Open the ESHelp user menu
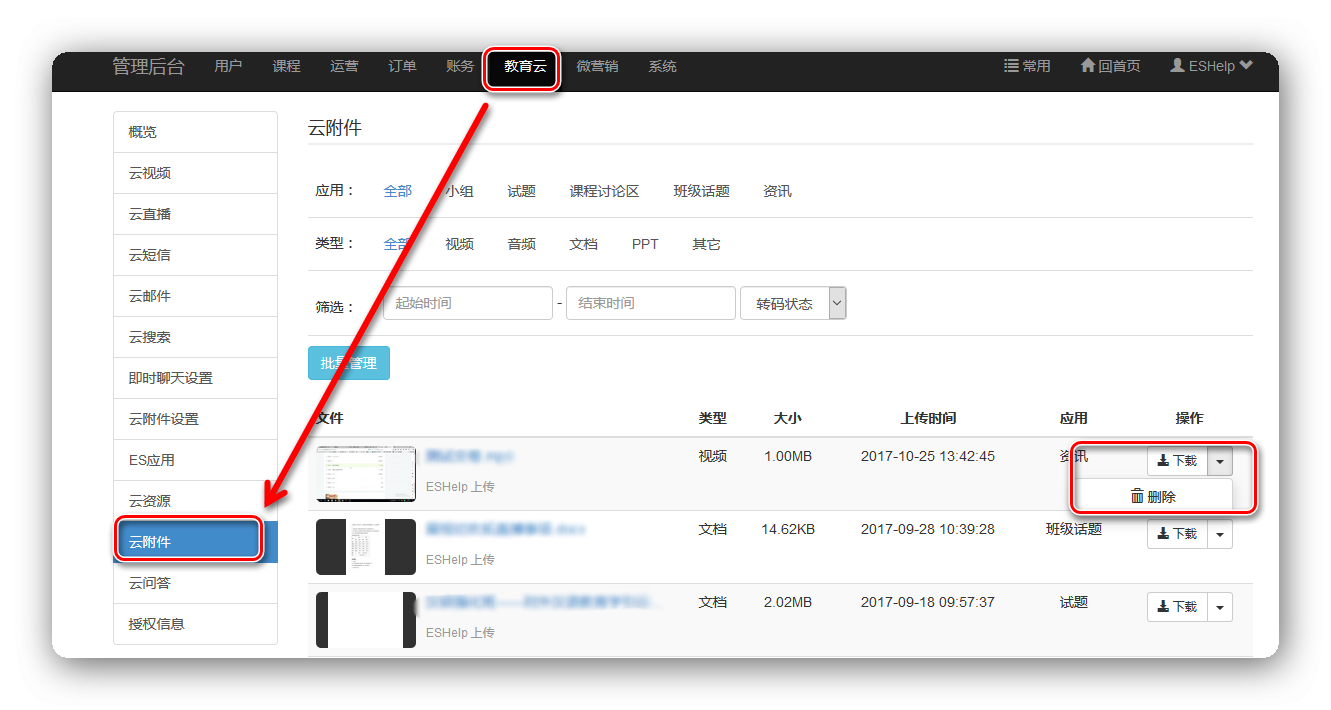1331x710 pixels. pyautogui.click(x=1211, y=66)
